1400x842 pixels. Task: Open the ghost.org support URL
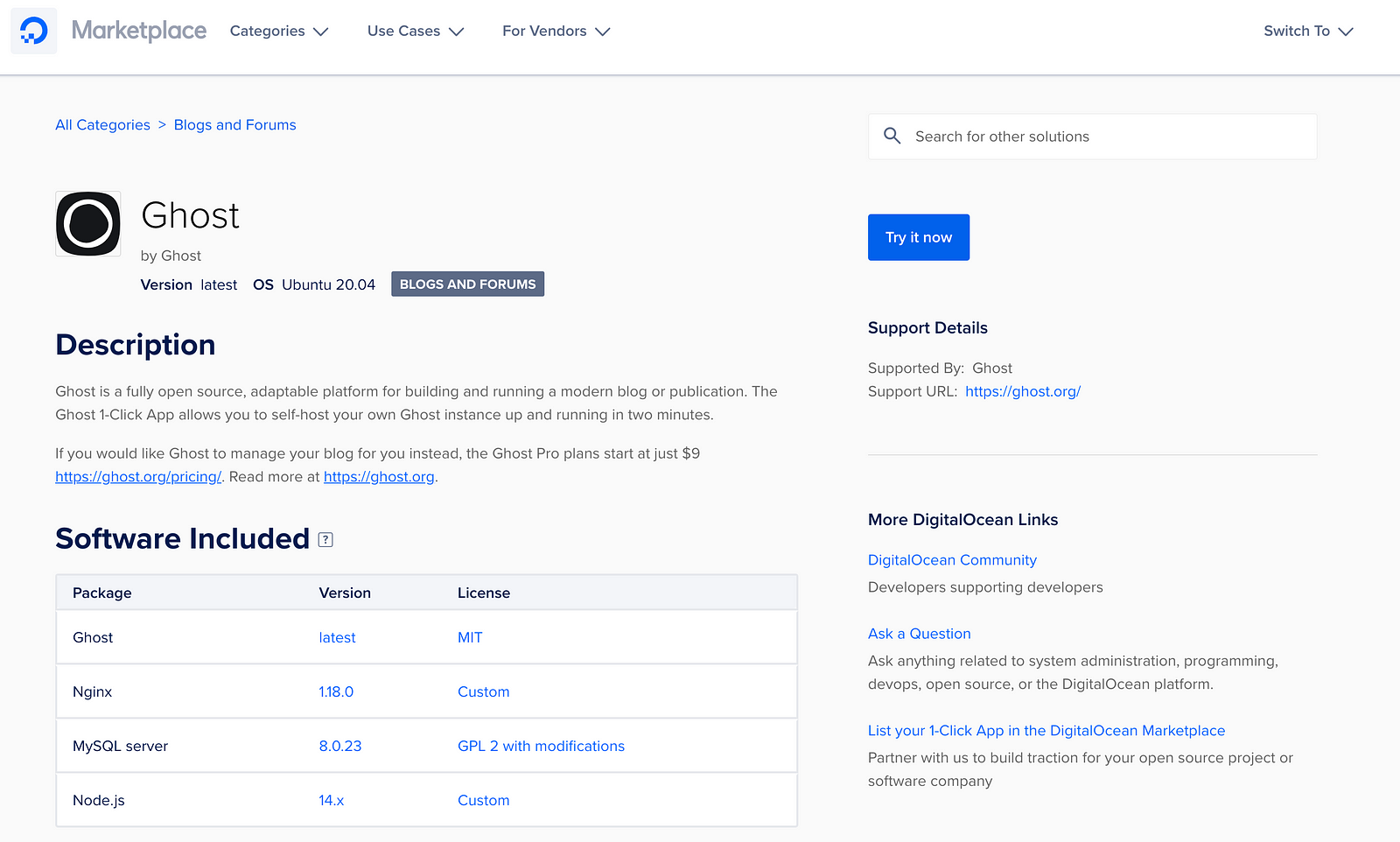coord(1023,392)
